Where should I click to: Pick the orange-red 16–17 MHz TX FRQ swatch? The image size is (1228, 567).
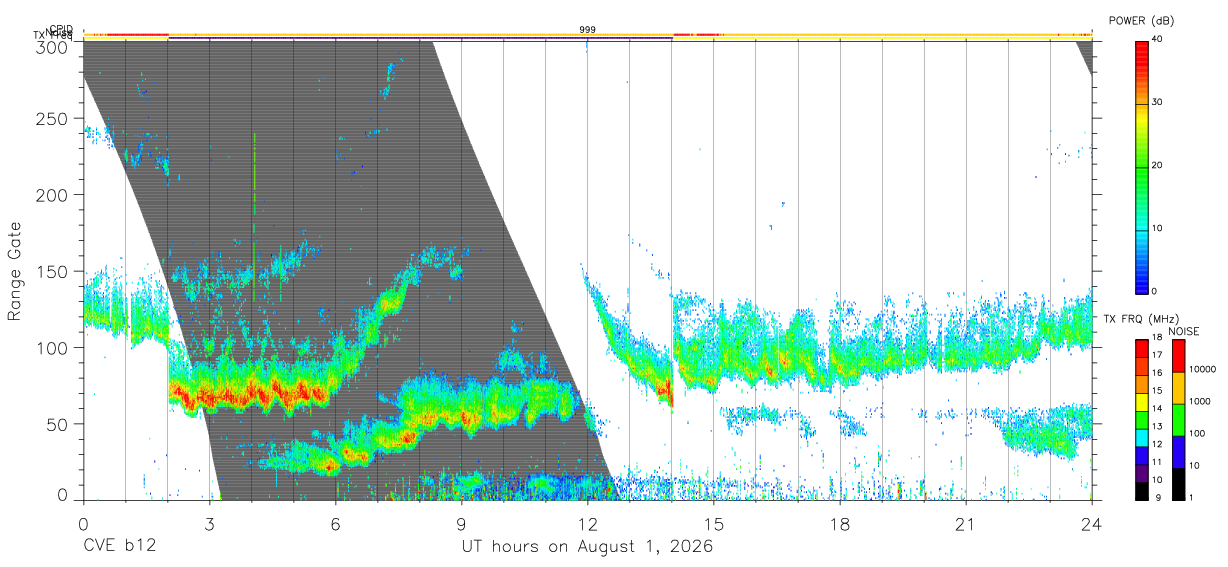pyautogui.click(x=1141, y=364)
